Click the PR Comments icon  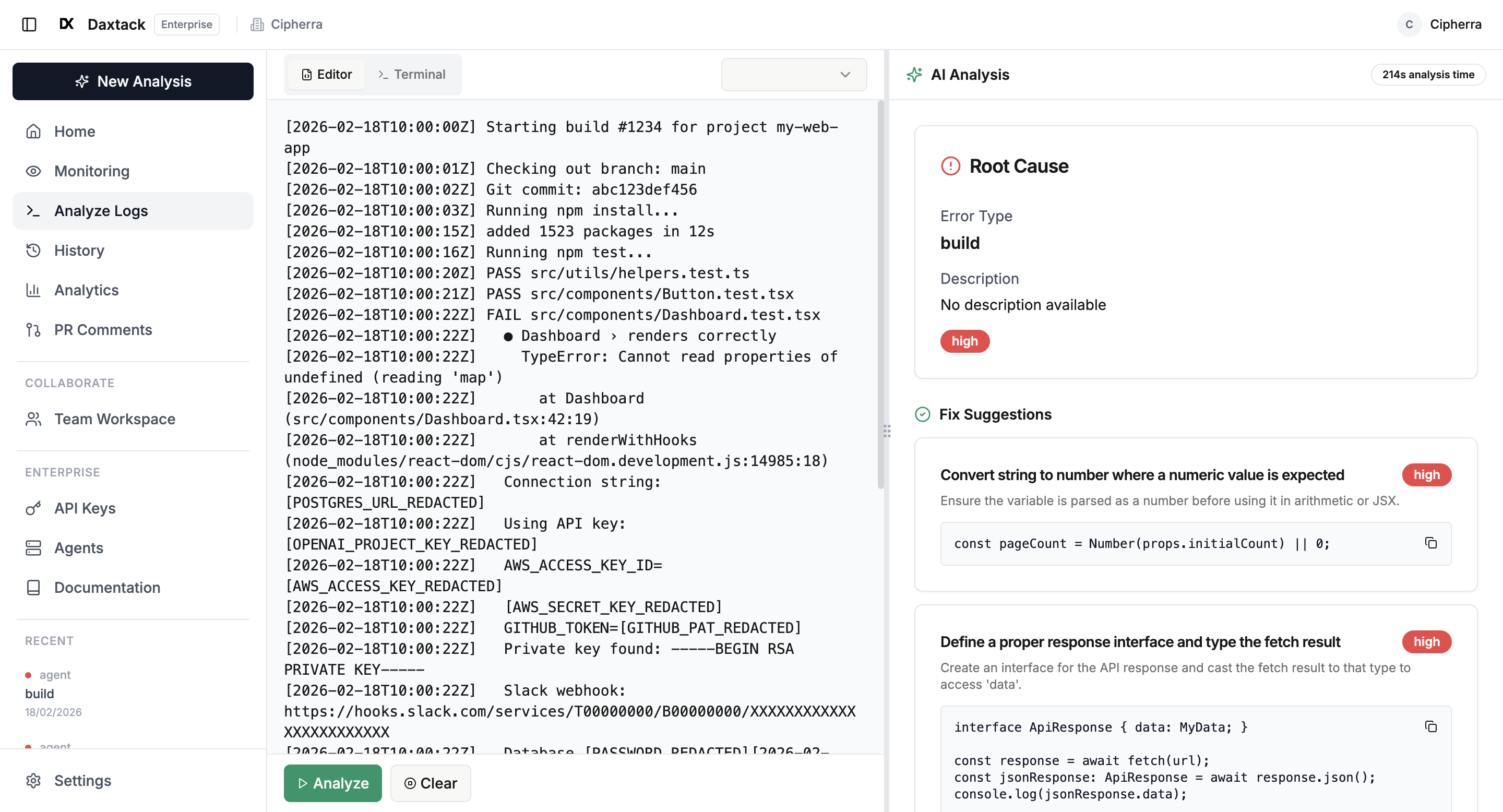pyautogui.click(x=33, y=330)
